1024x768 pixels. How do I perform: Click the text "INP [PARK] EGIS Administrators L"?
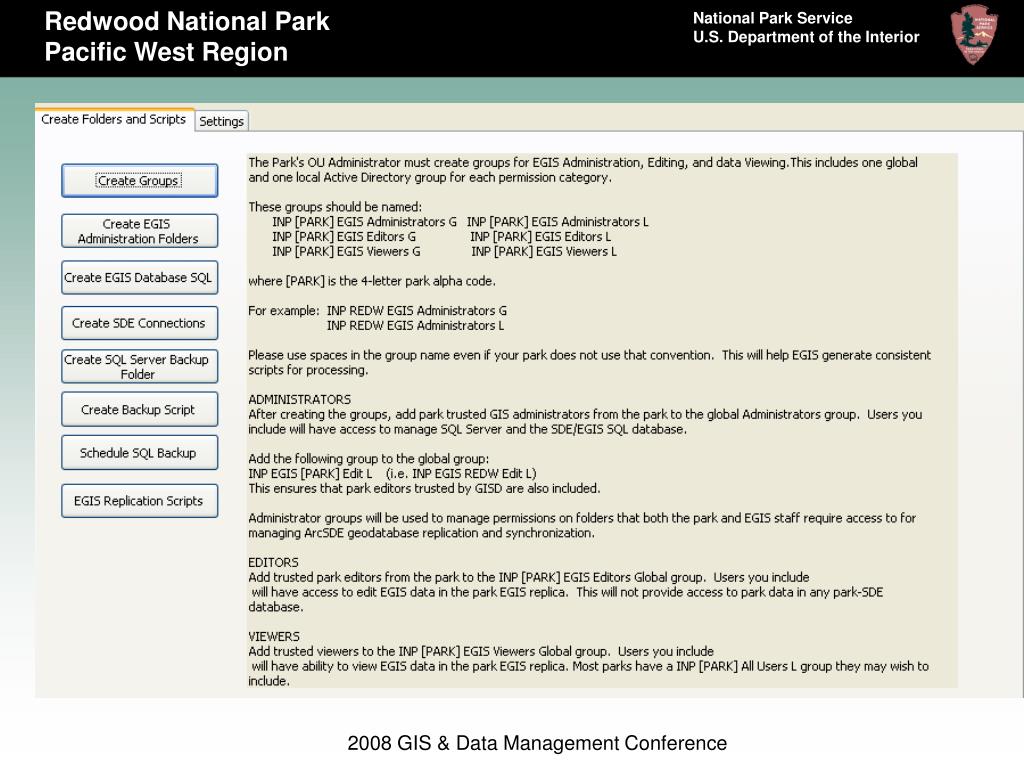tap(558, 222)
